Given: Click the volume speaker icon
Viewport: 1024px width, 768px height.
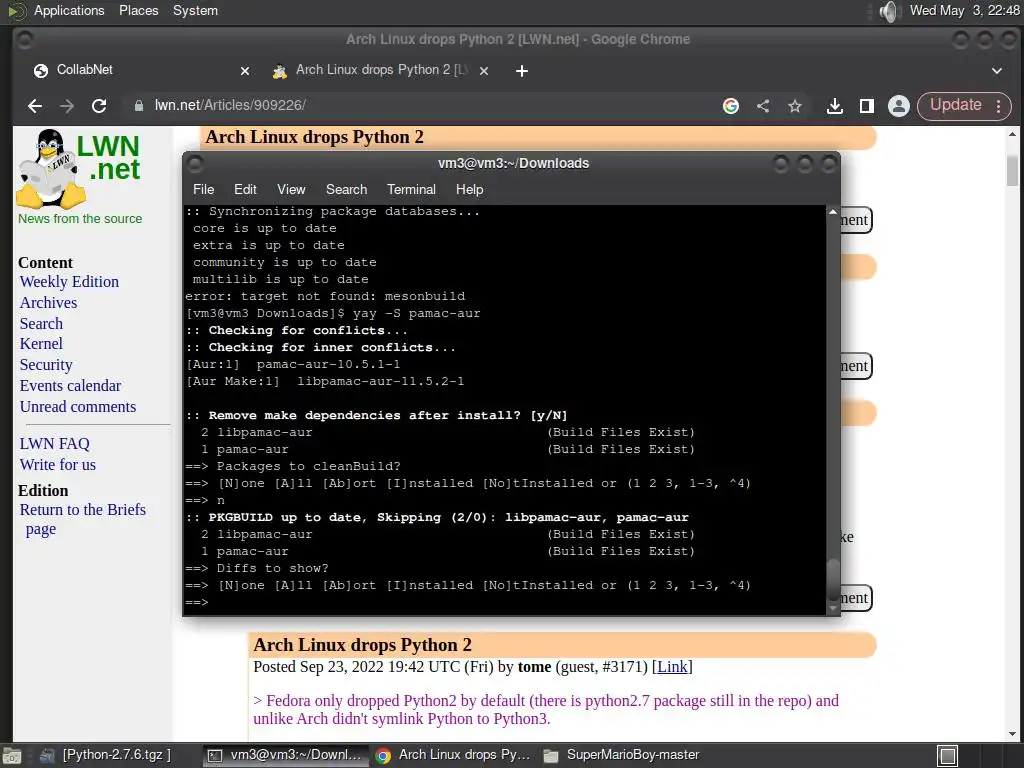Looking at the screenshot, I should (x=889, y=11).
